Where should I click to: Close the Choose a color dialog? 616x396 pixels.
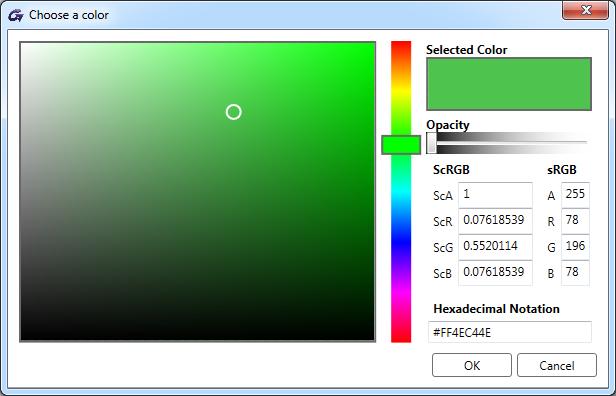point(586,10)
